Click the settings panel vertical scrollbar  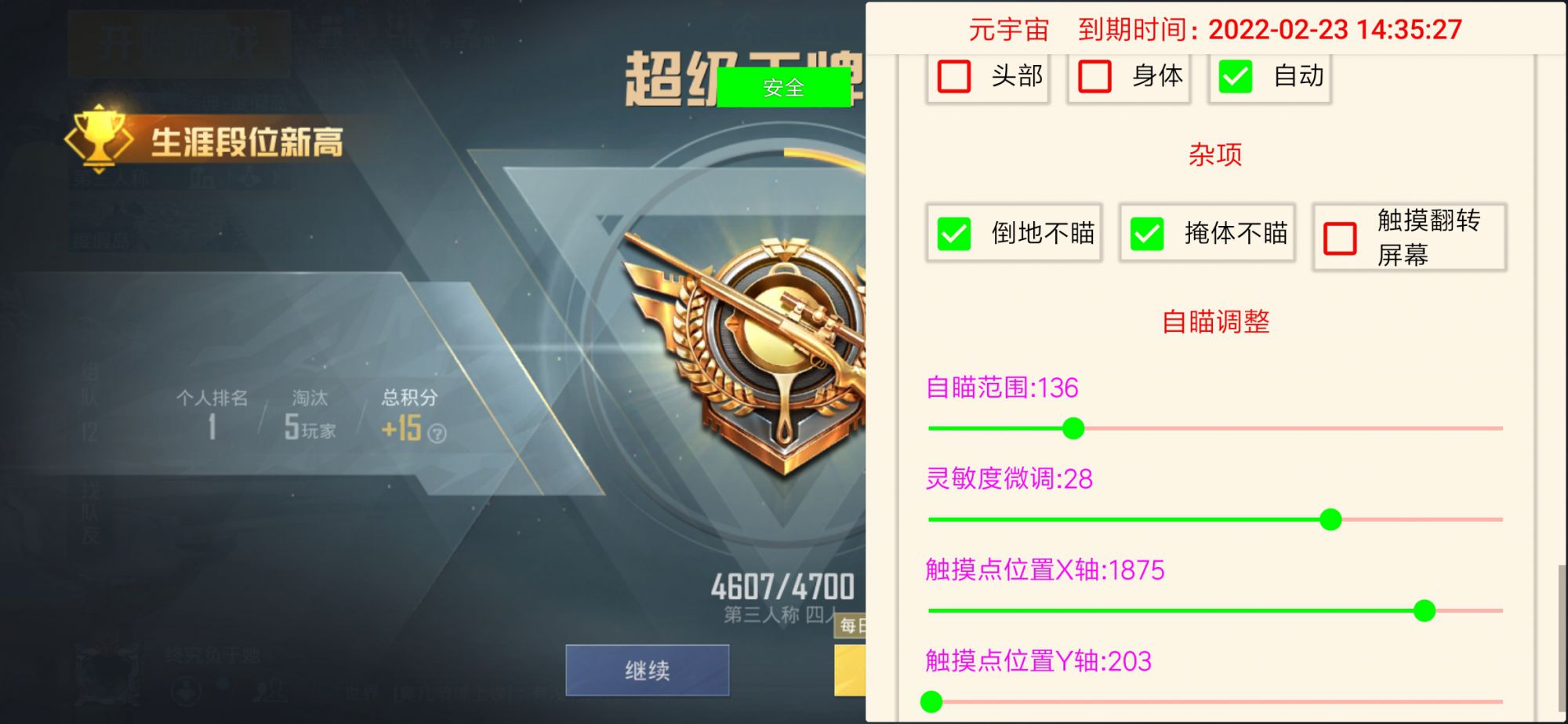click(1562, 636)
